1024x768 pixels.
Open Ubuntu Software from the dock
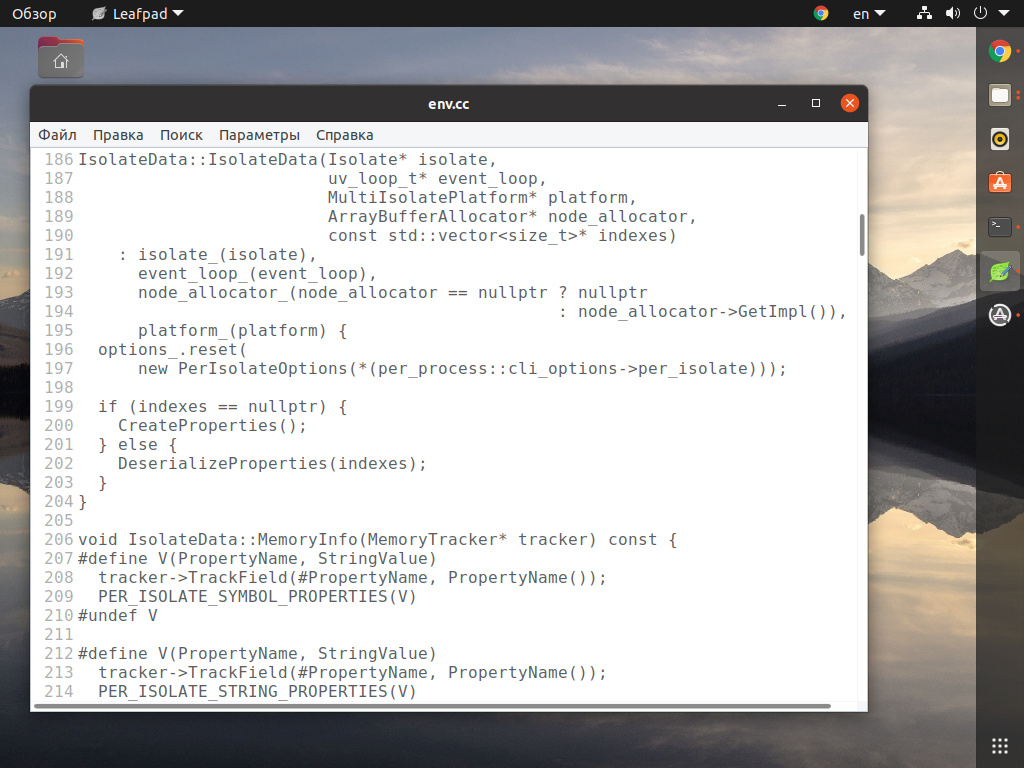pyautogui.click(x=999, y=183)
